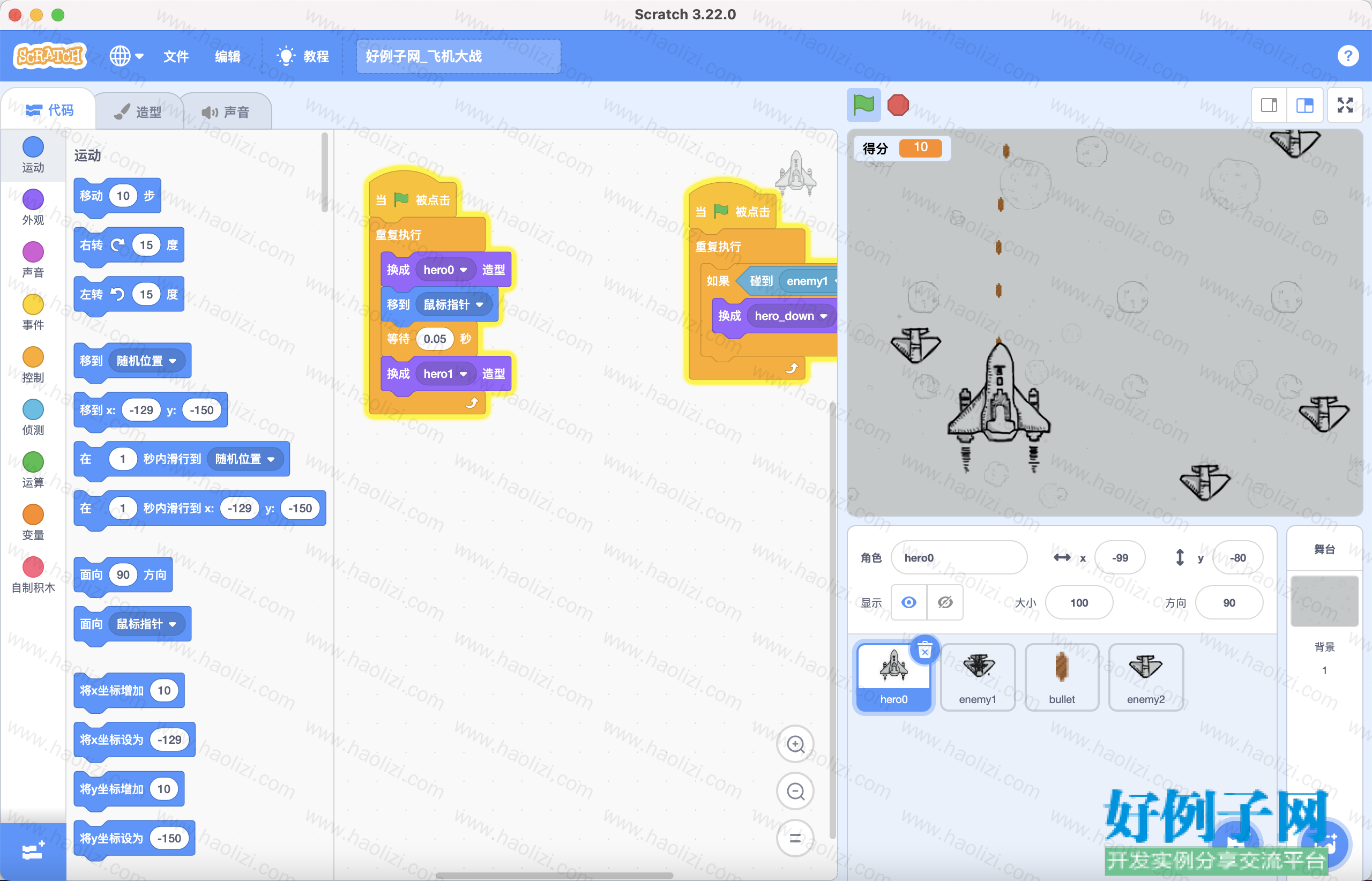Open the add extension button
The width and height of the screenshot is (1372, 881).
[x=33, y=851]
